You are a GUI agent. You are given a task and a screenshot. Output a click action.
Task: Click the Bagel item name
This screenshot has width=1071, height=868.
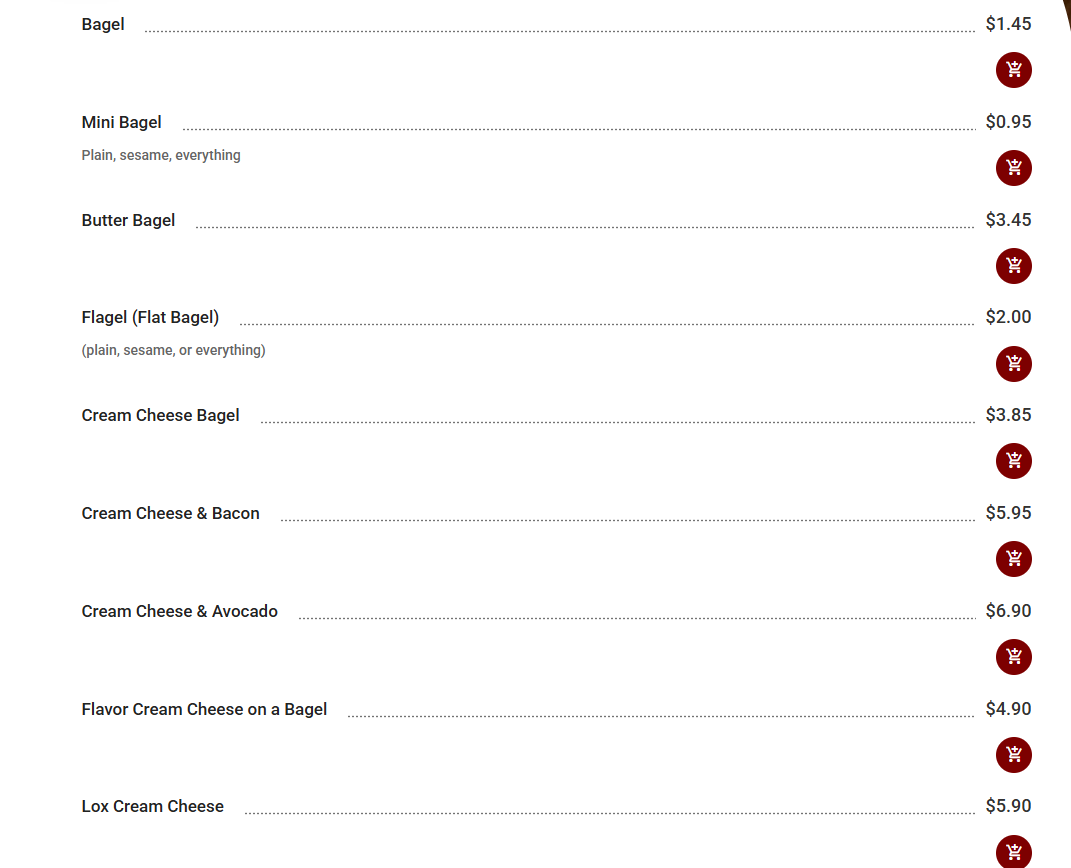pyautogui.click(x=103, y=24)
